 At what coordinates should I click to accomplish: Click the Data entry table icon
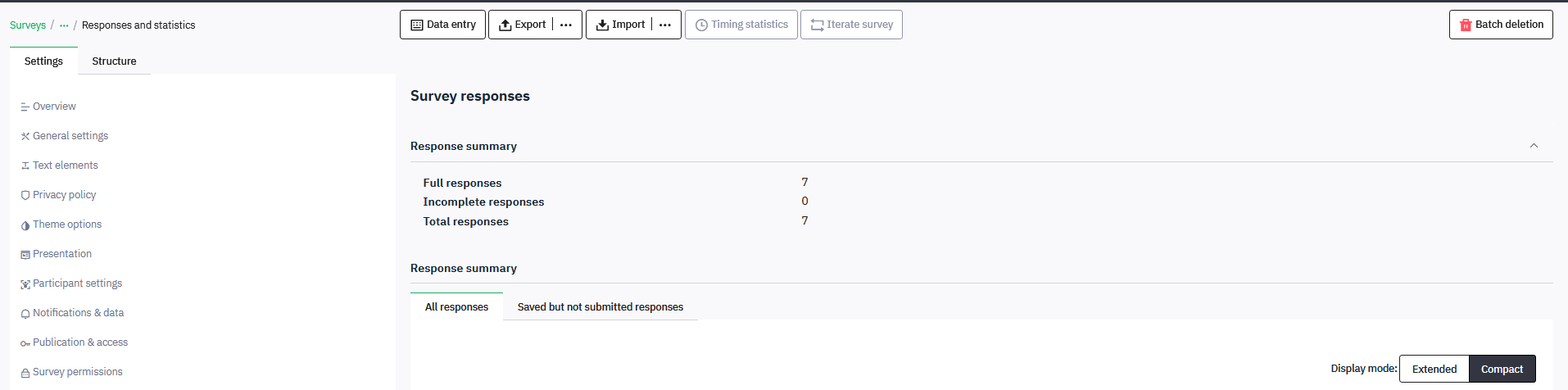pos(417,25)
